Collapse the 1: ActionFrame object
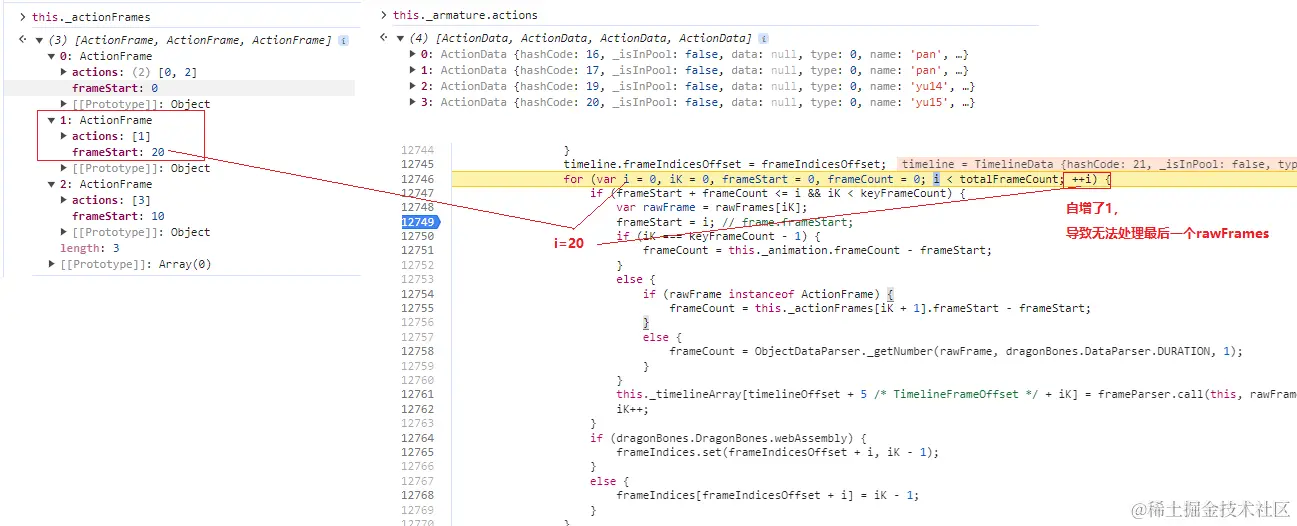The height and width of the screenshot is (526, 1297). point(52,120)
